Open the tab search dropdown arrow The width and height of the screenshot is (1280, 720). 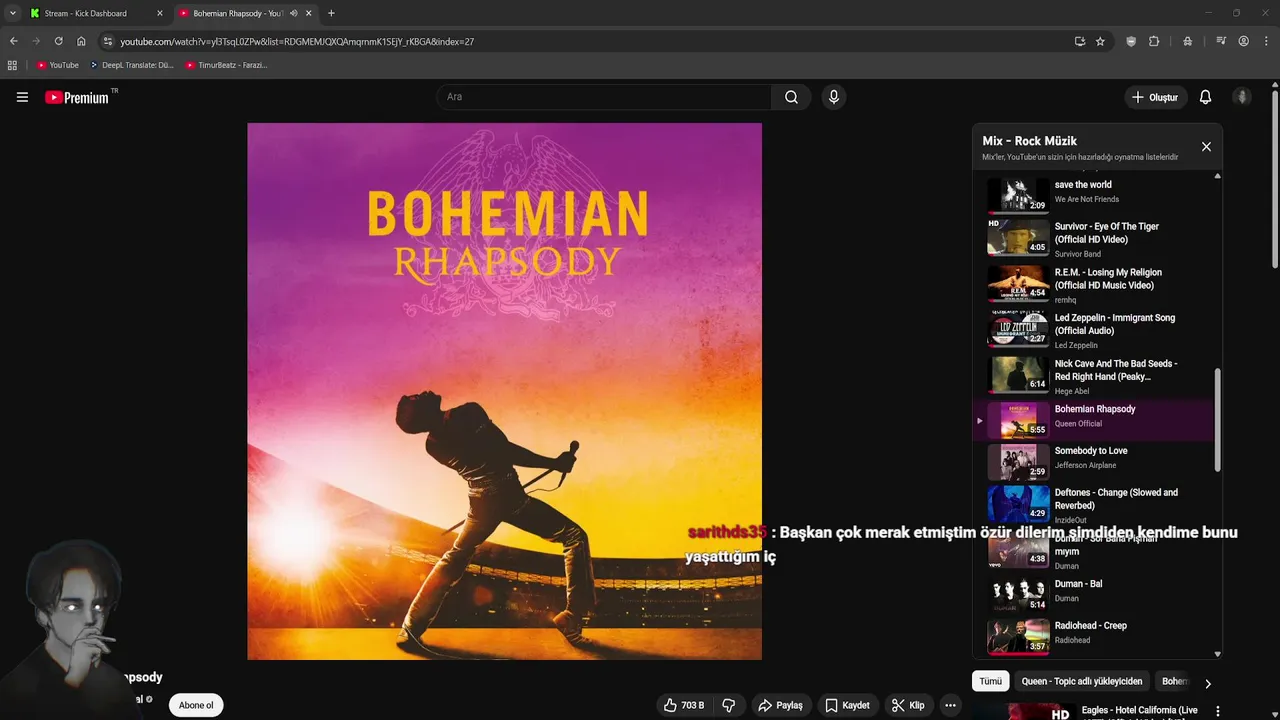click(x=12, y=13)
